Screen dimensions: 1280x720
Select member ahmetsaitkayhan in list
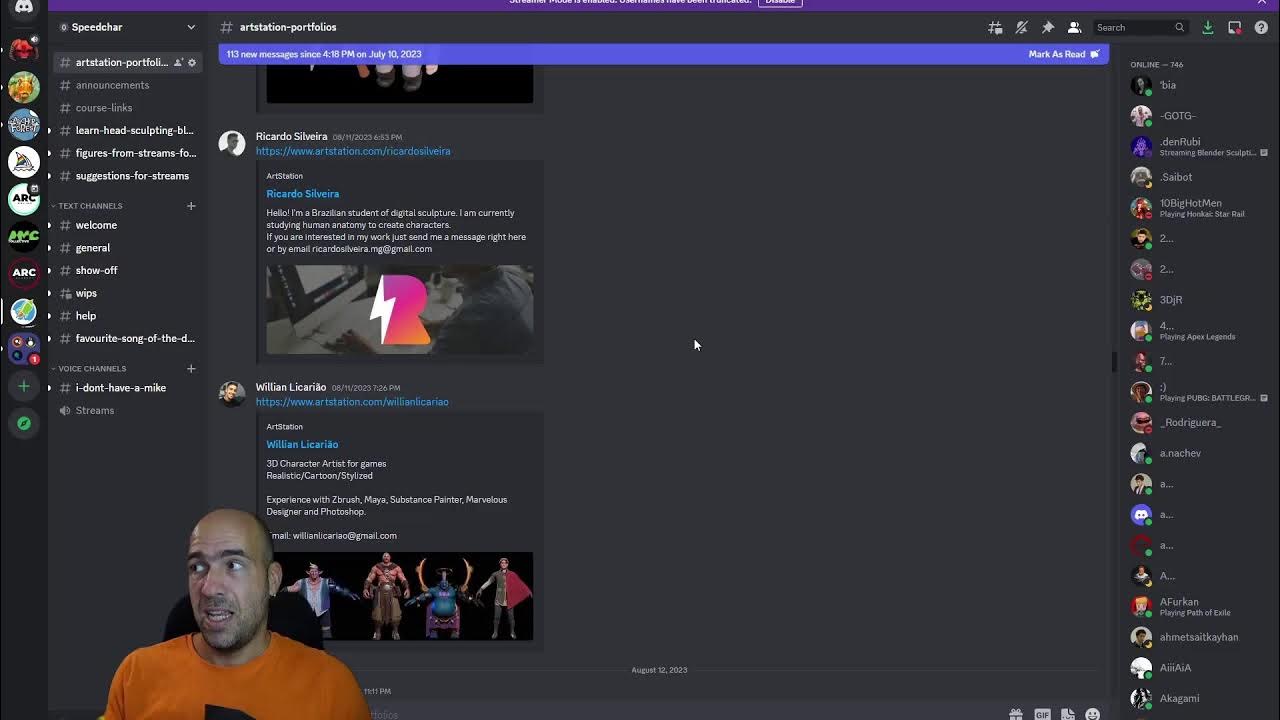click(1198, 637)
